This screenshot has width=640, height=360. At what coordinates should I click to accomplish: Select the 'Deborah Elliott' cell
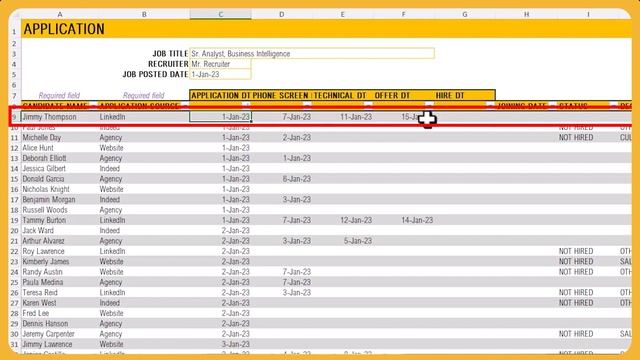click(x=60, y=158)
